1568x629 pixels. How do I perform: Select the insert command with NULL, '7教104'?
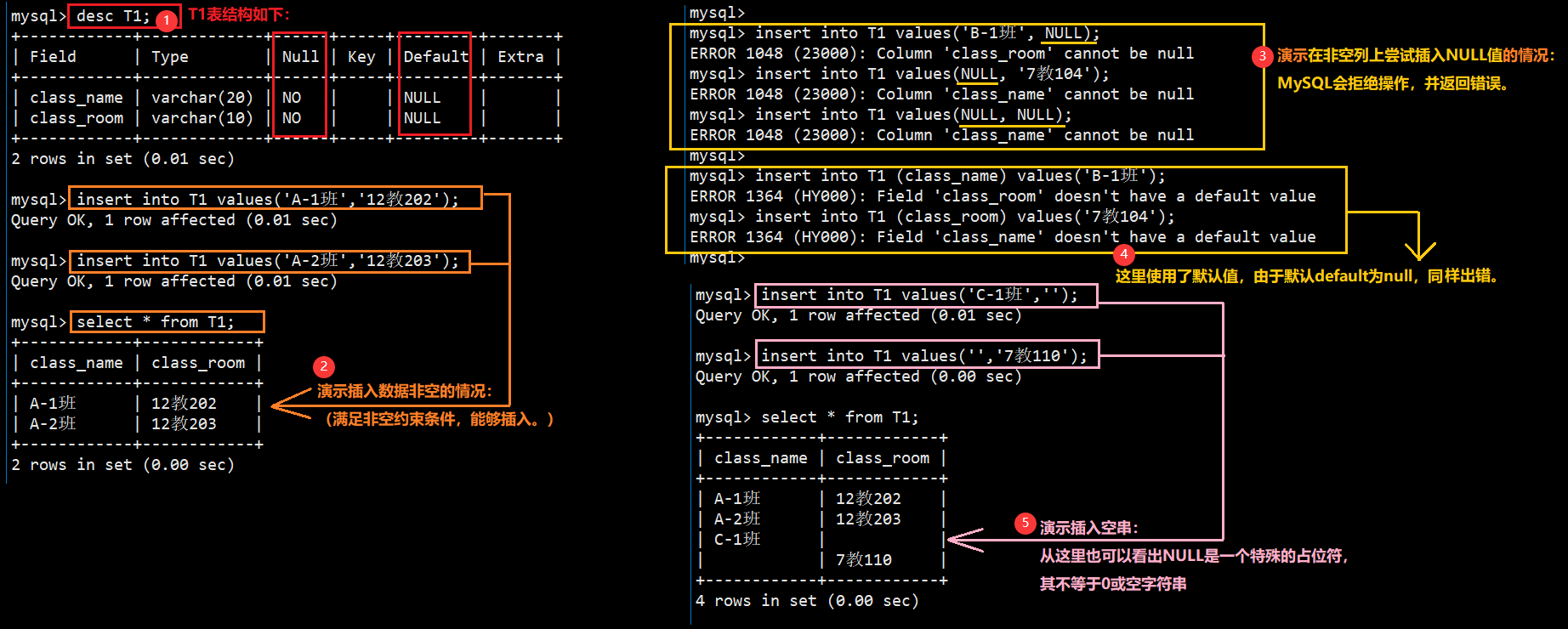(x=932, y=74)
